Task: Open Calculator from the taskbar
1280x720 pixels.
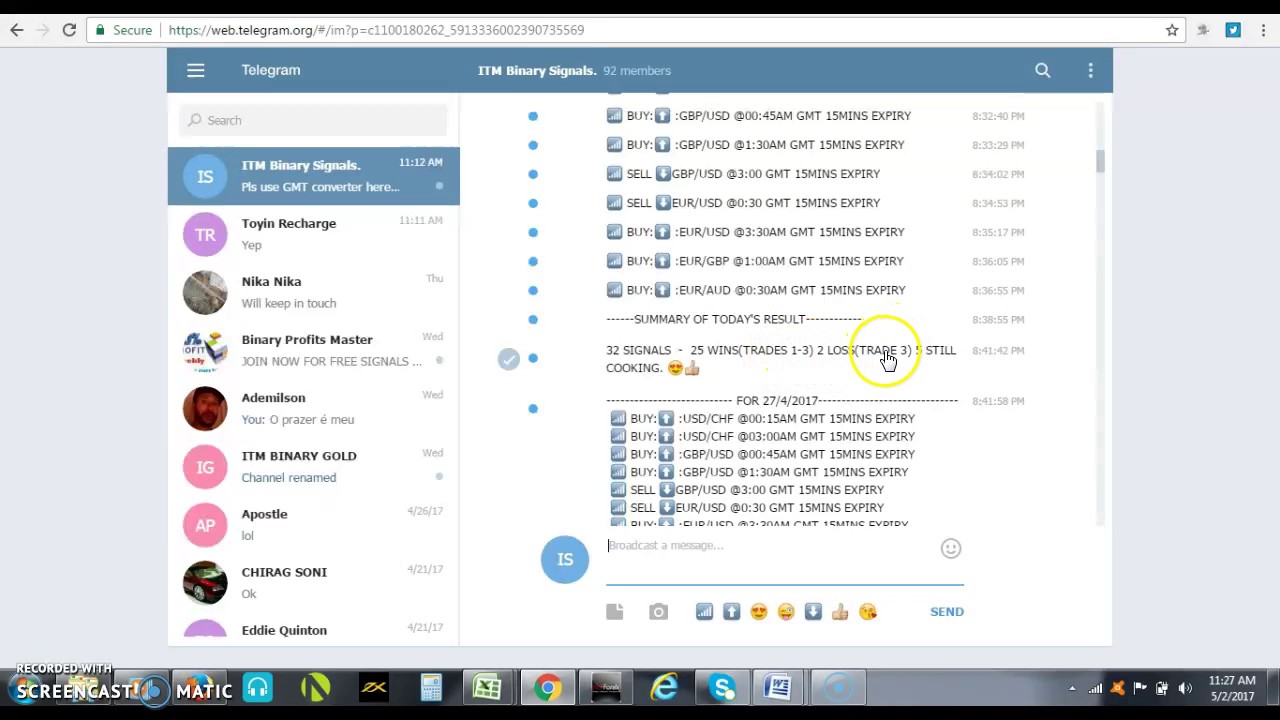Action: click(431, 688)
